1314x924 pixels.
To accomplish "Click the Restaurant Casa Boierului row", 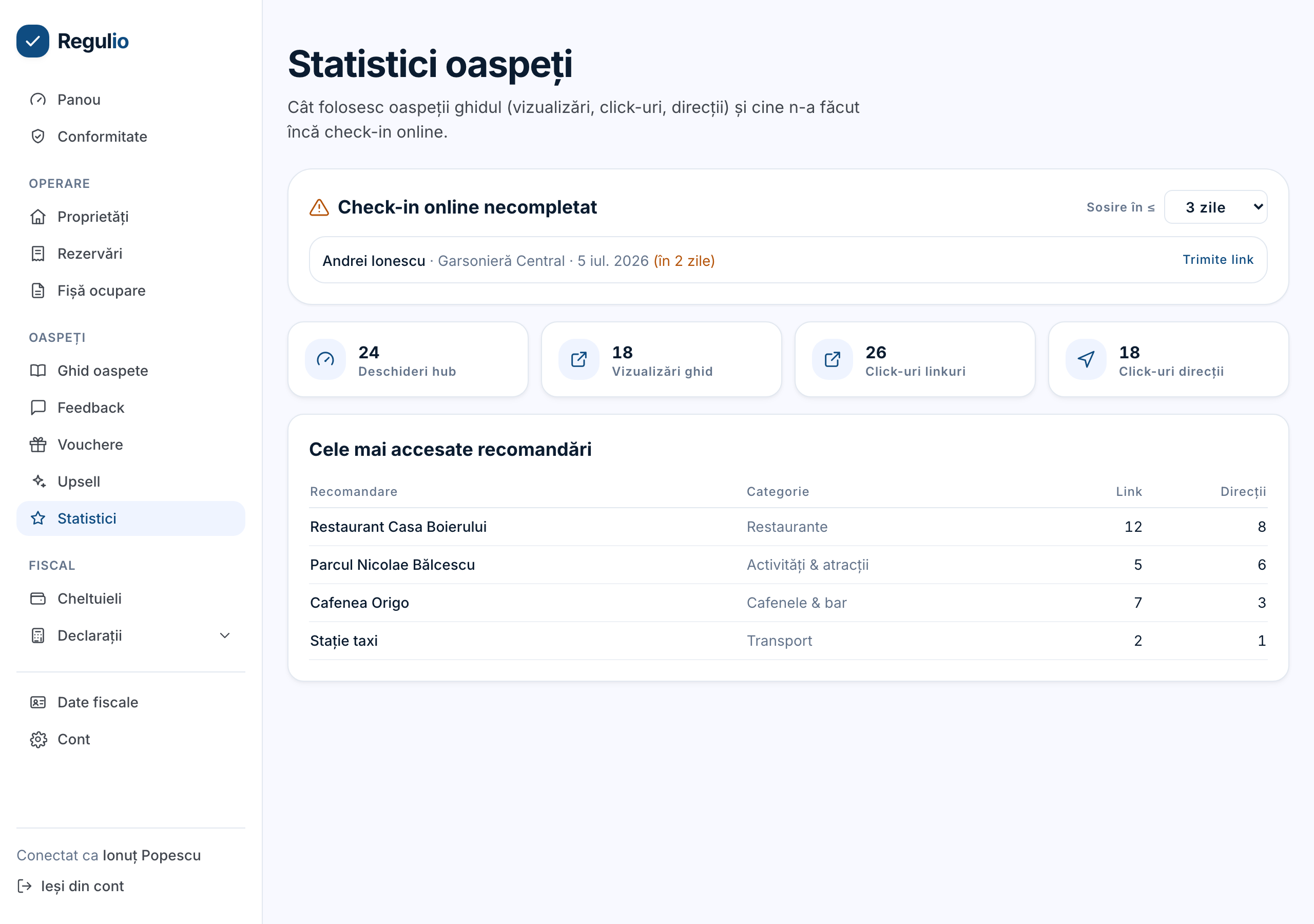I will pyautogui.click(x=788, y=527).
